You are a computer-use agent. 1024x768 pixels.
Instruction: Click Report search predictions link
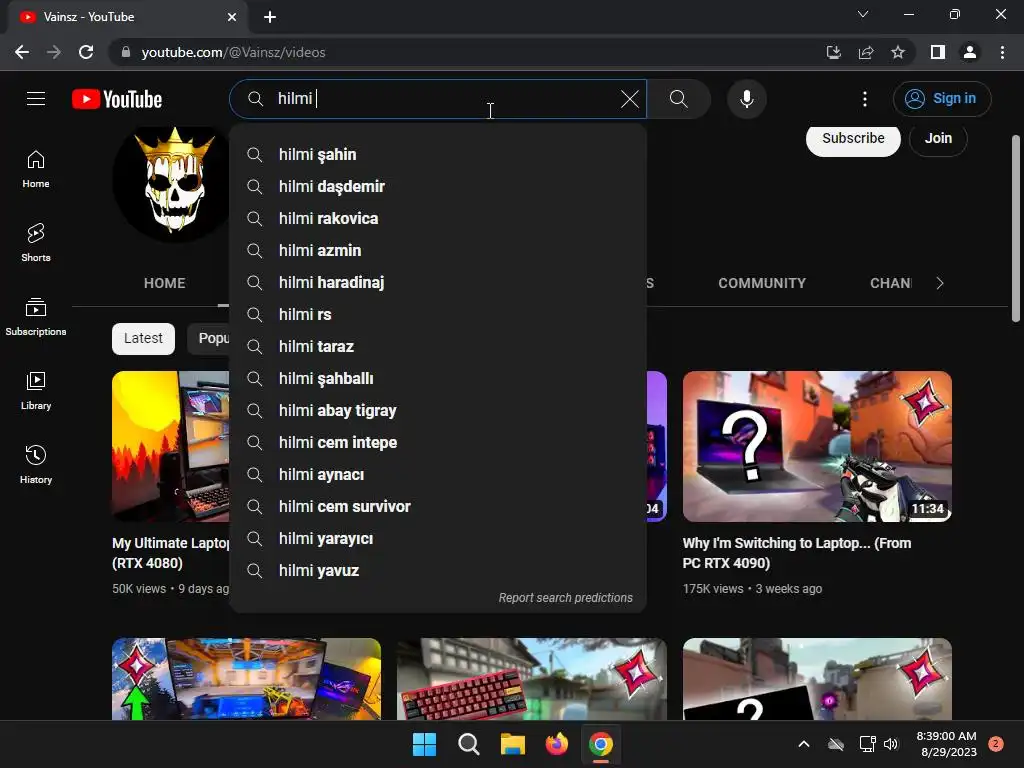pos(566,598)
